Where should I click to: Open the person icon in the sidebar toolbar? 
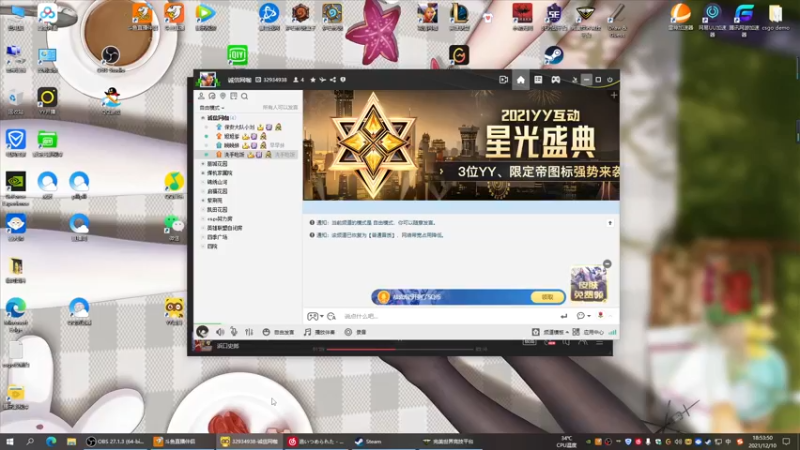[201, 96]
